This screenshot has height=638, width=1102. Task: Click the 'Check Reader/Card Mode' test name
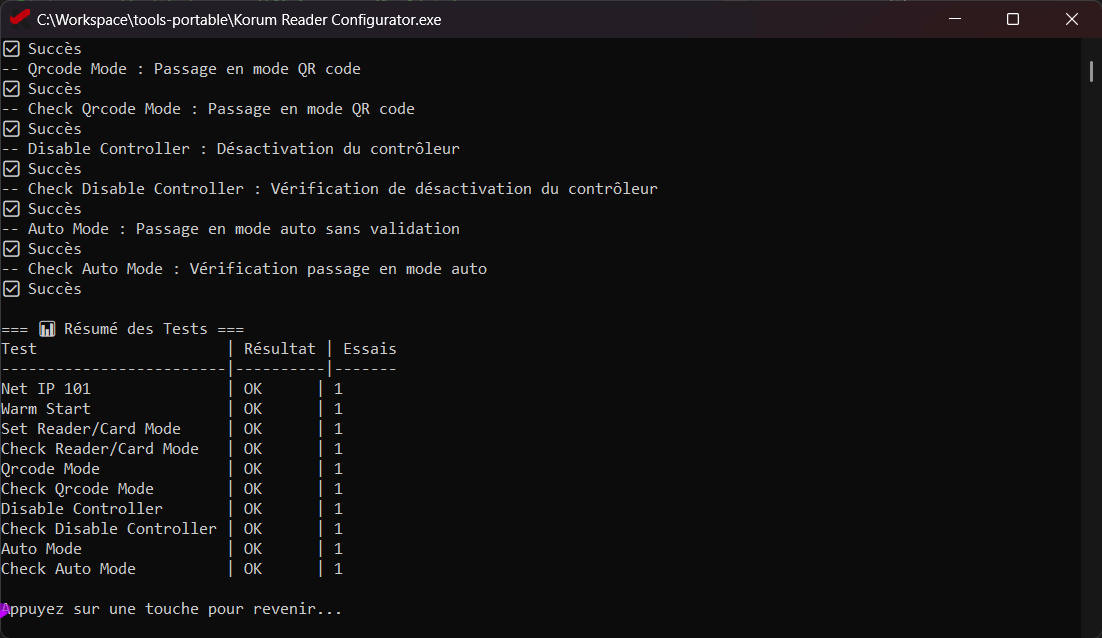pyautogui.click(x=100, y=449)
